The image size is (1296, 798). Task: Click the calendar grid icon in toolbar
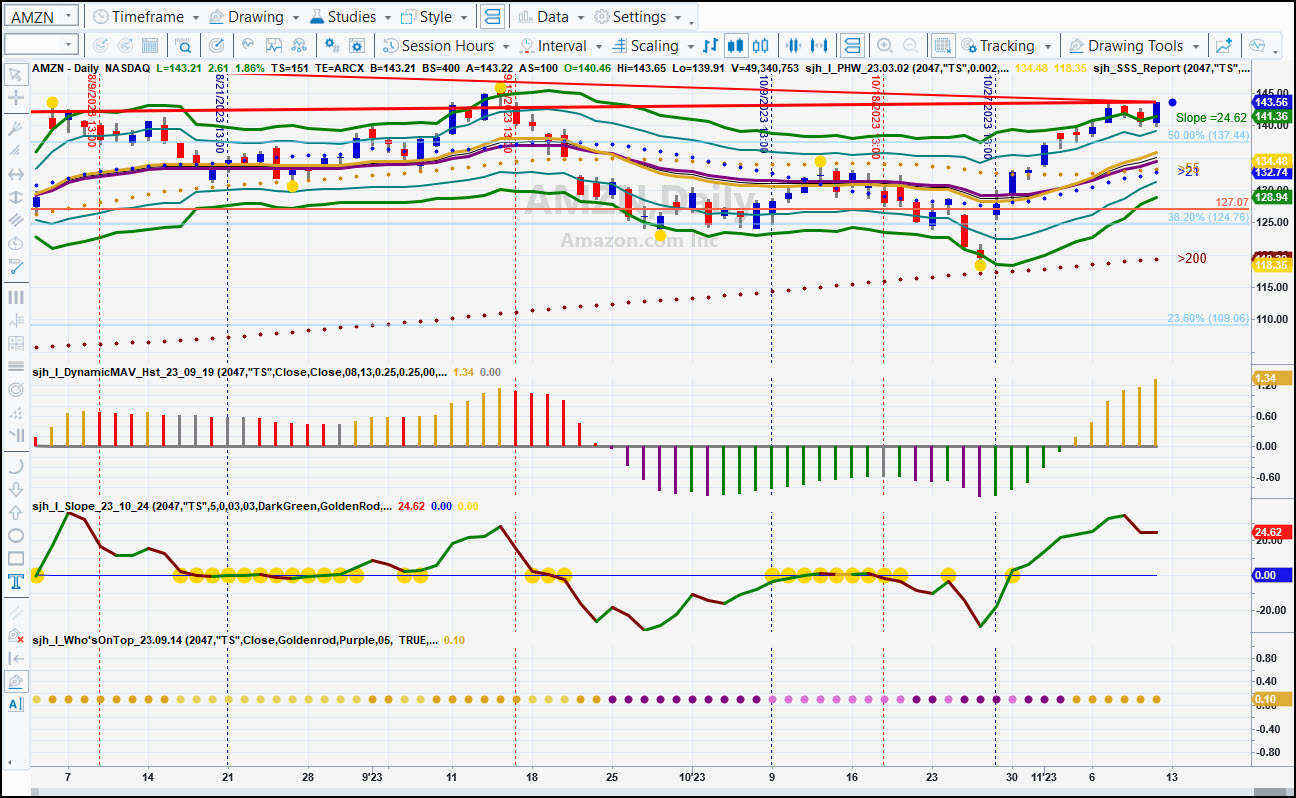[x=150, y=45]
